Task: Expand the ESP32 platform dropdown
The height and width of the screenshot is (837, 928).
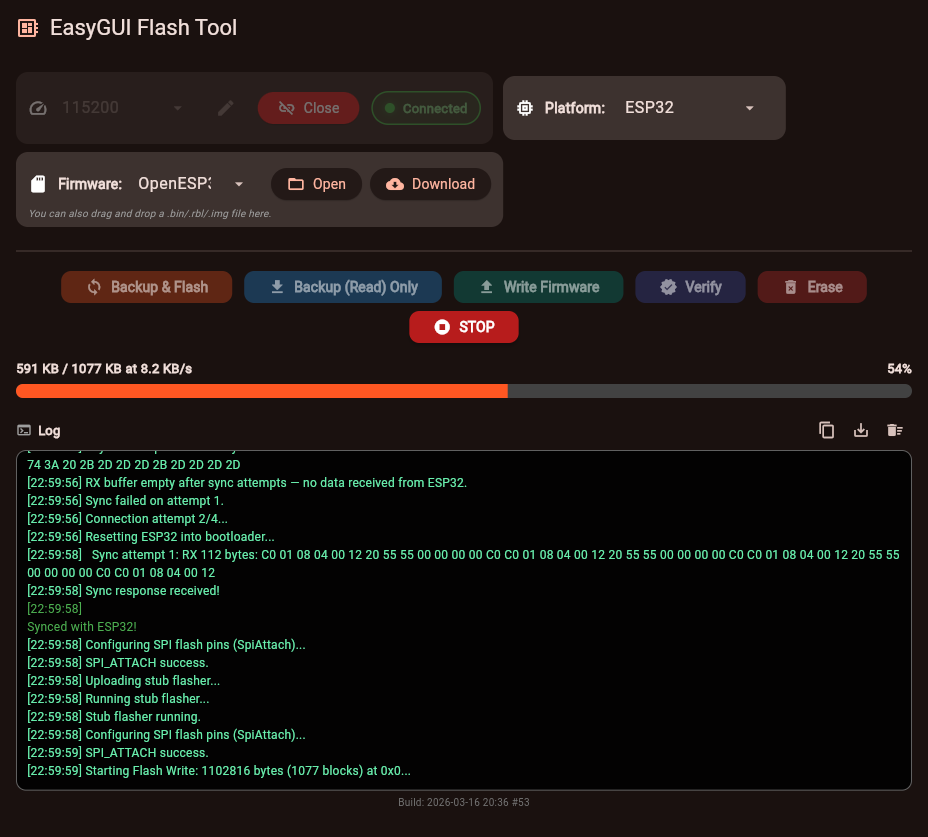Action: click(x=689, y=108)
